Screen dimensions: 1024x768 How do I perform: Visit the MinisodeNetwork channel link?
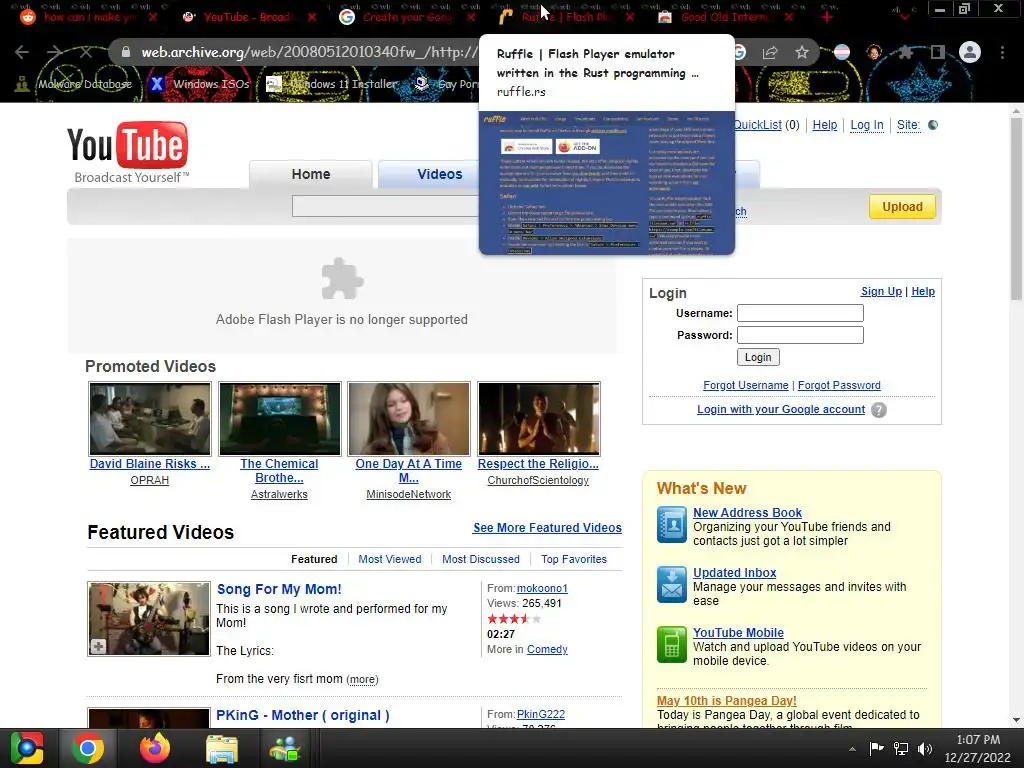409,494
